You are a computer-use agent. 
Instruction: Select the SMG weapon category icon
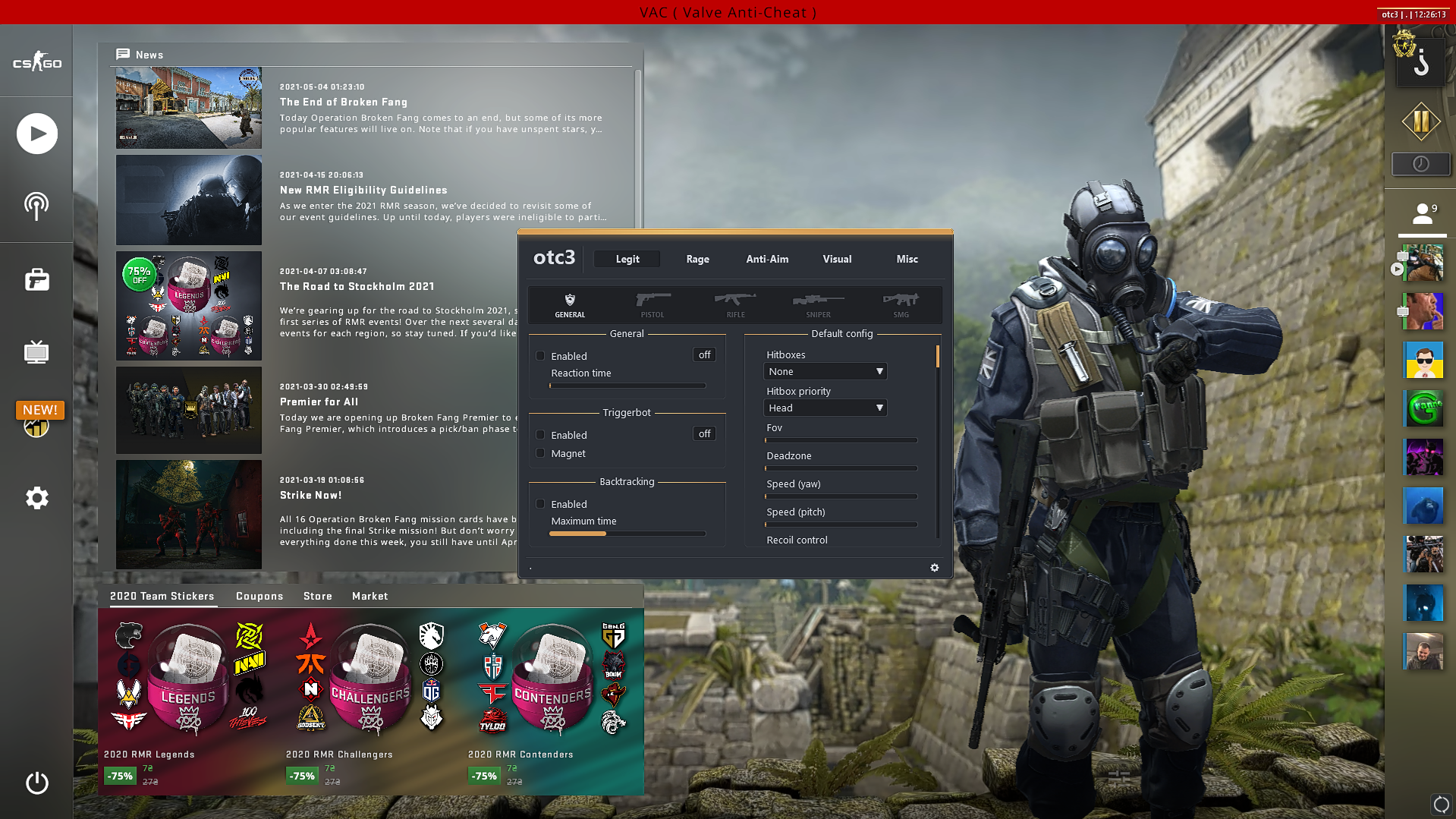(901, 305)
